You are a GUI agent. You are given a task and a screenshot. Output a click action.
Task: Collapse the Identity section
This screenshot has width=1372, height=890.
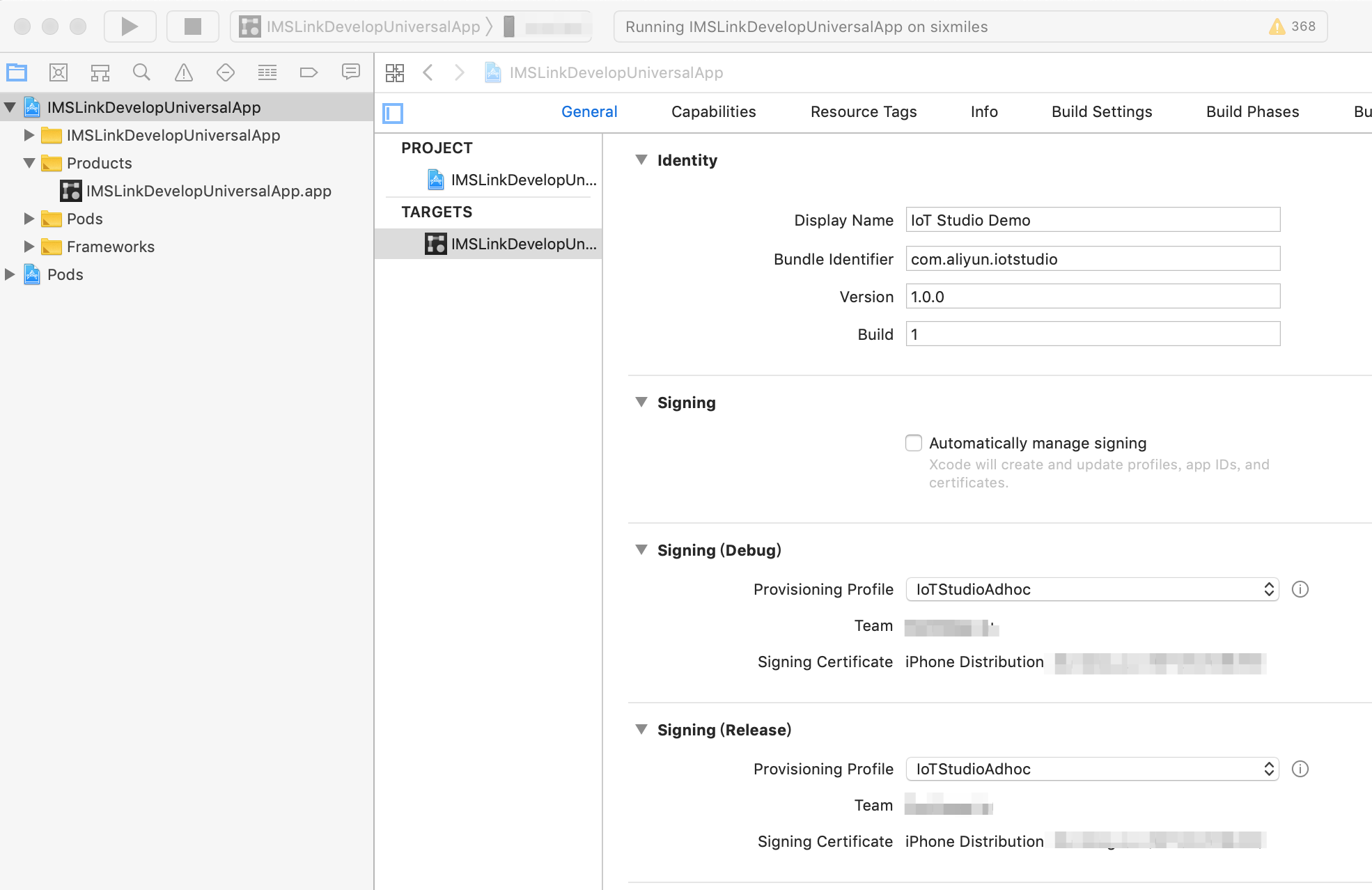click(641, 160)
